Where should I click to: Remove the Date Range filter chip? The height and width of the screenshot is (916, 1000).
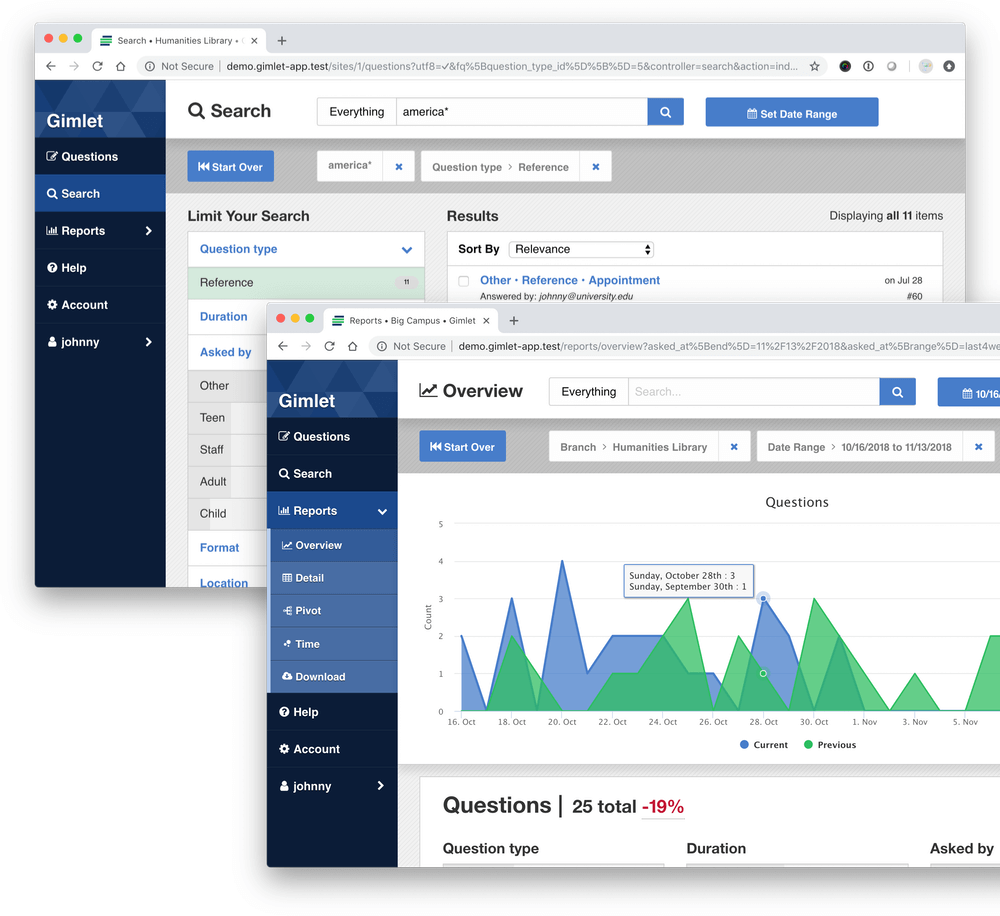(978, 447)
